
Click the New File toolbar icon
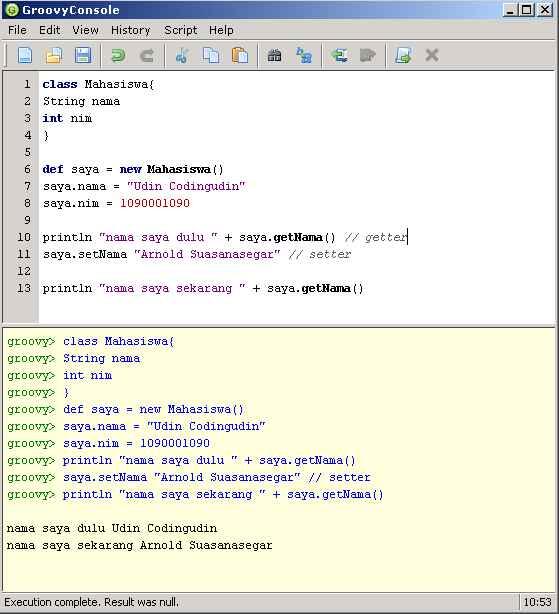pos(25,55)
